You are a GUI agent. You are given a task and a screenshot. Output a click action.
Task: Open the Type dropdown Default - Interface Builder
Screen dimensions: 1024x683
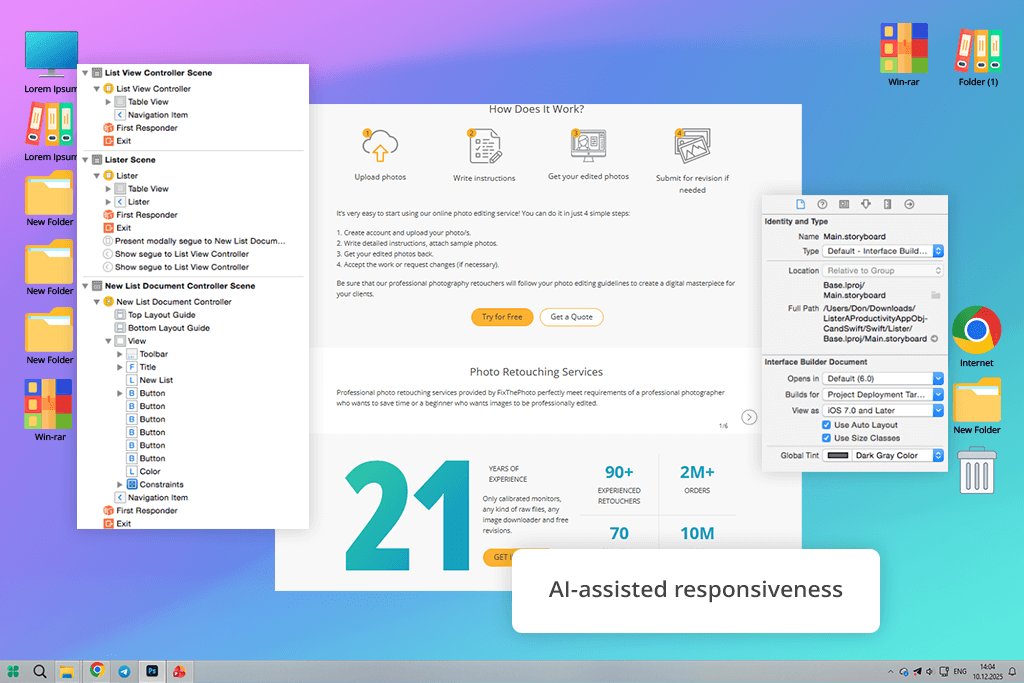coord(883,251)
